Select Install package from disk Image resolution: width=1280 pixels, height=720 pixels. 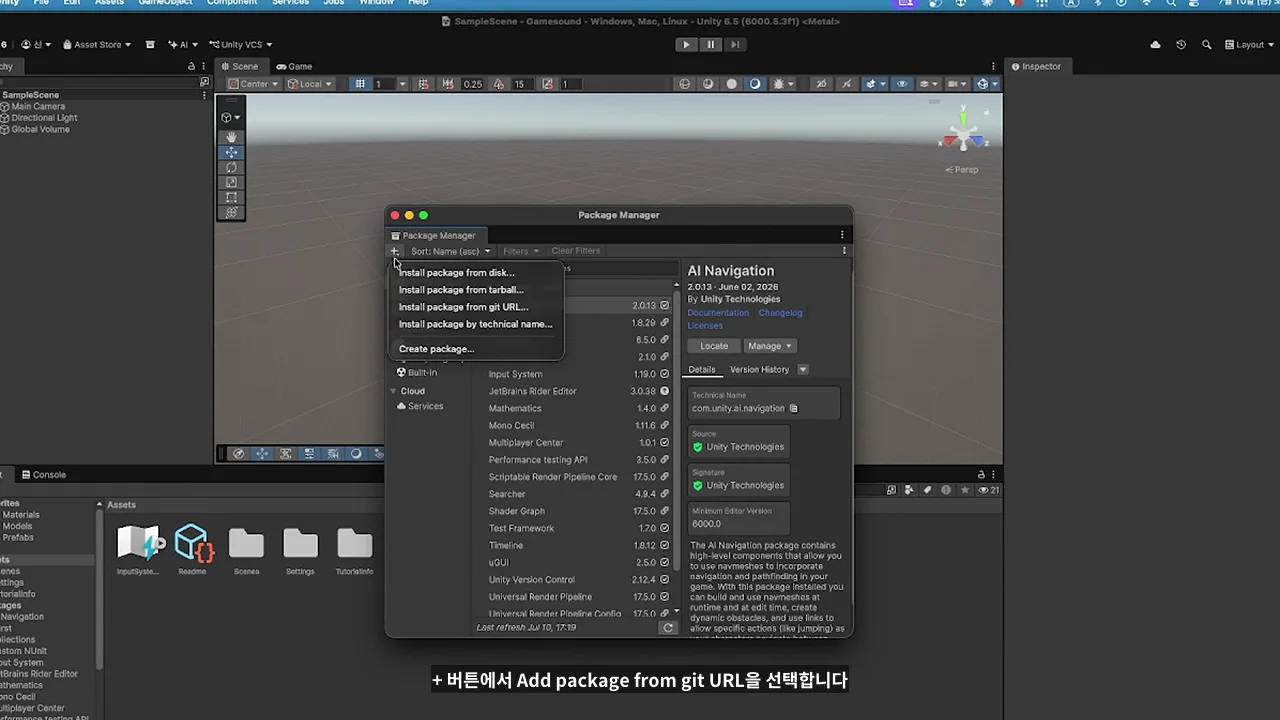tap(456, 272)
